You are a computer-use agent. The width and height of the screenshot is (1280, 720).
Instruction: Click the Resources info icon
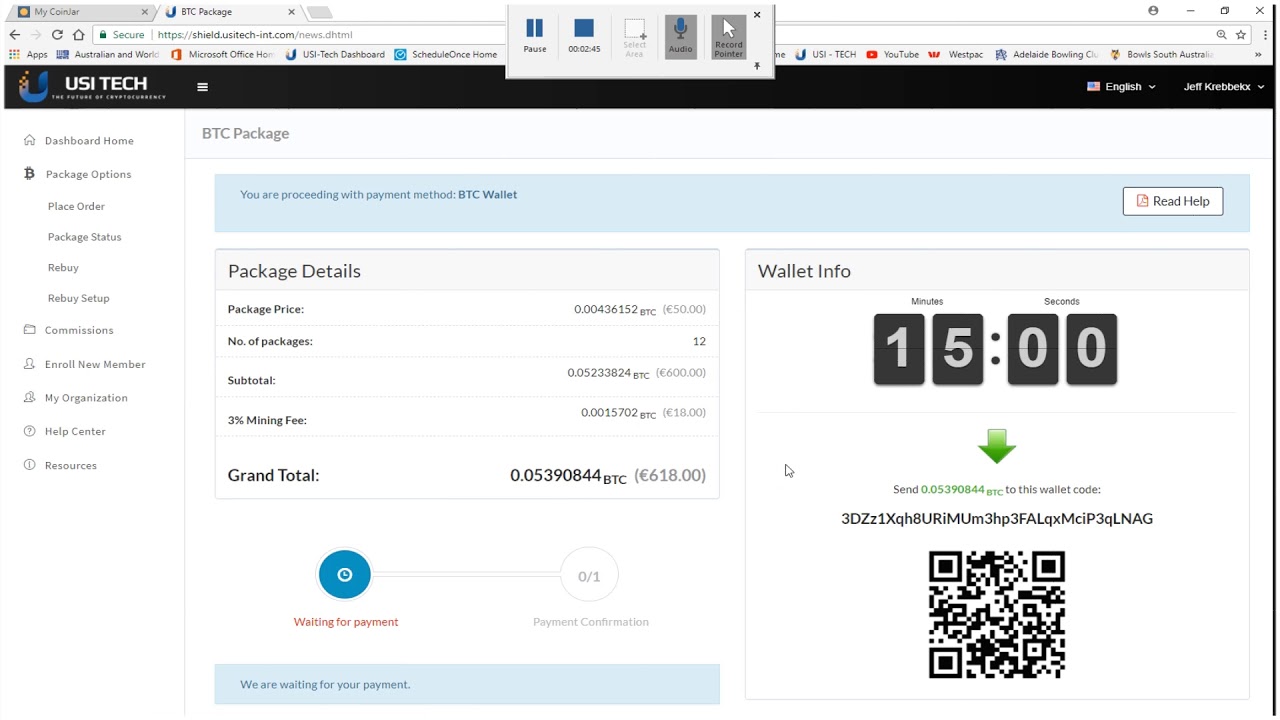click(x=30, y=465)
